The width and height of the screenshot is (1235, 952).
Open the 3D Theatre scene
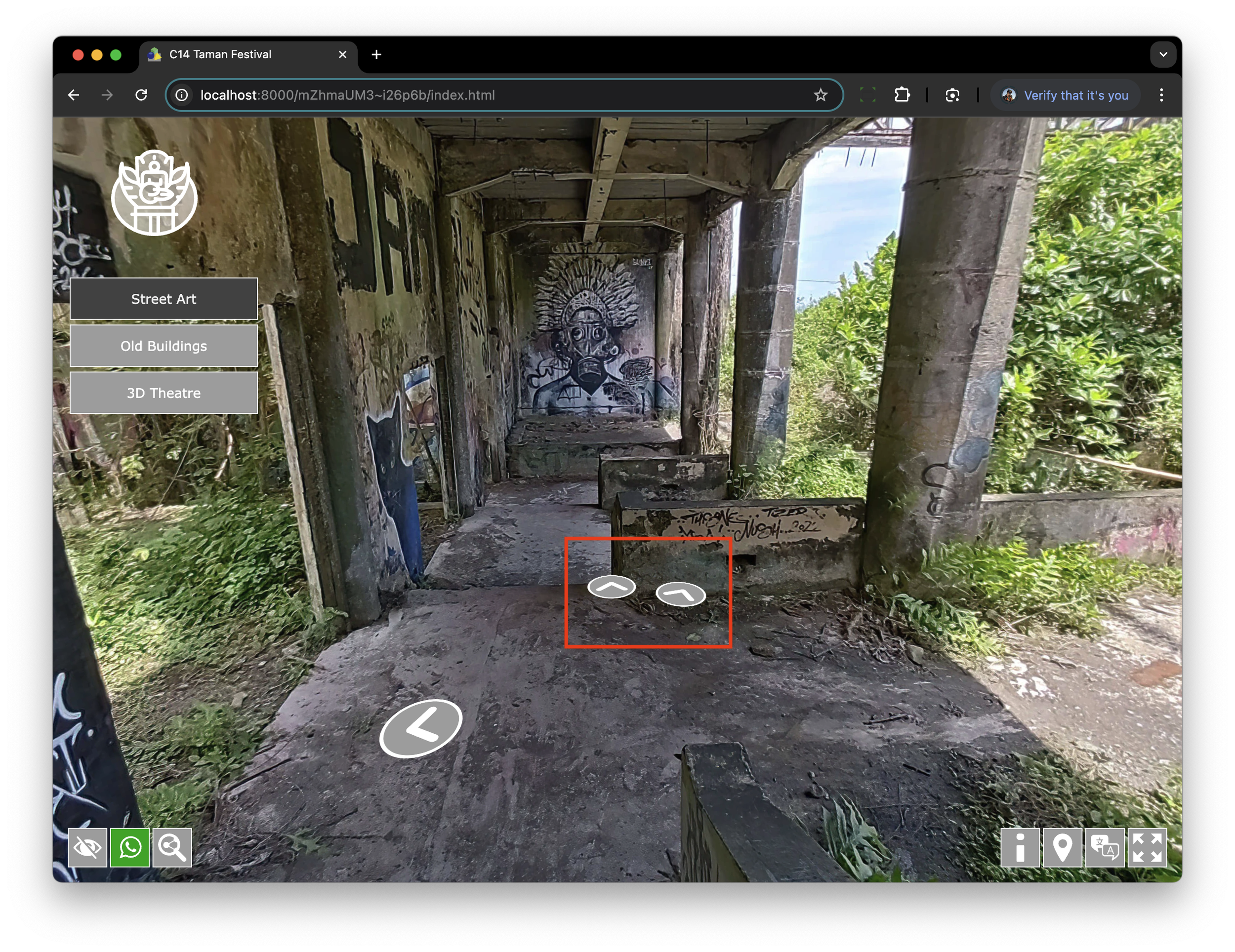pos(164,393)
